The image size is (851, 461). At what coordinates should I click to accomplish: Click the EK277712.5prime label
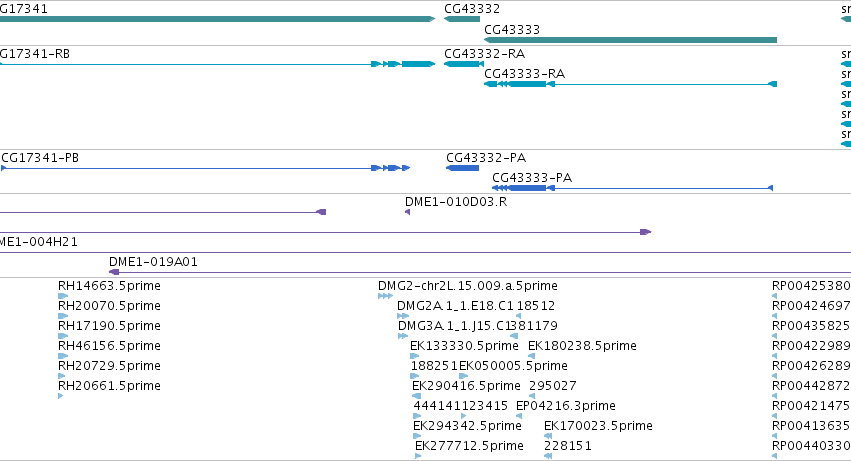tap(469, 446)
